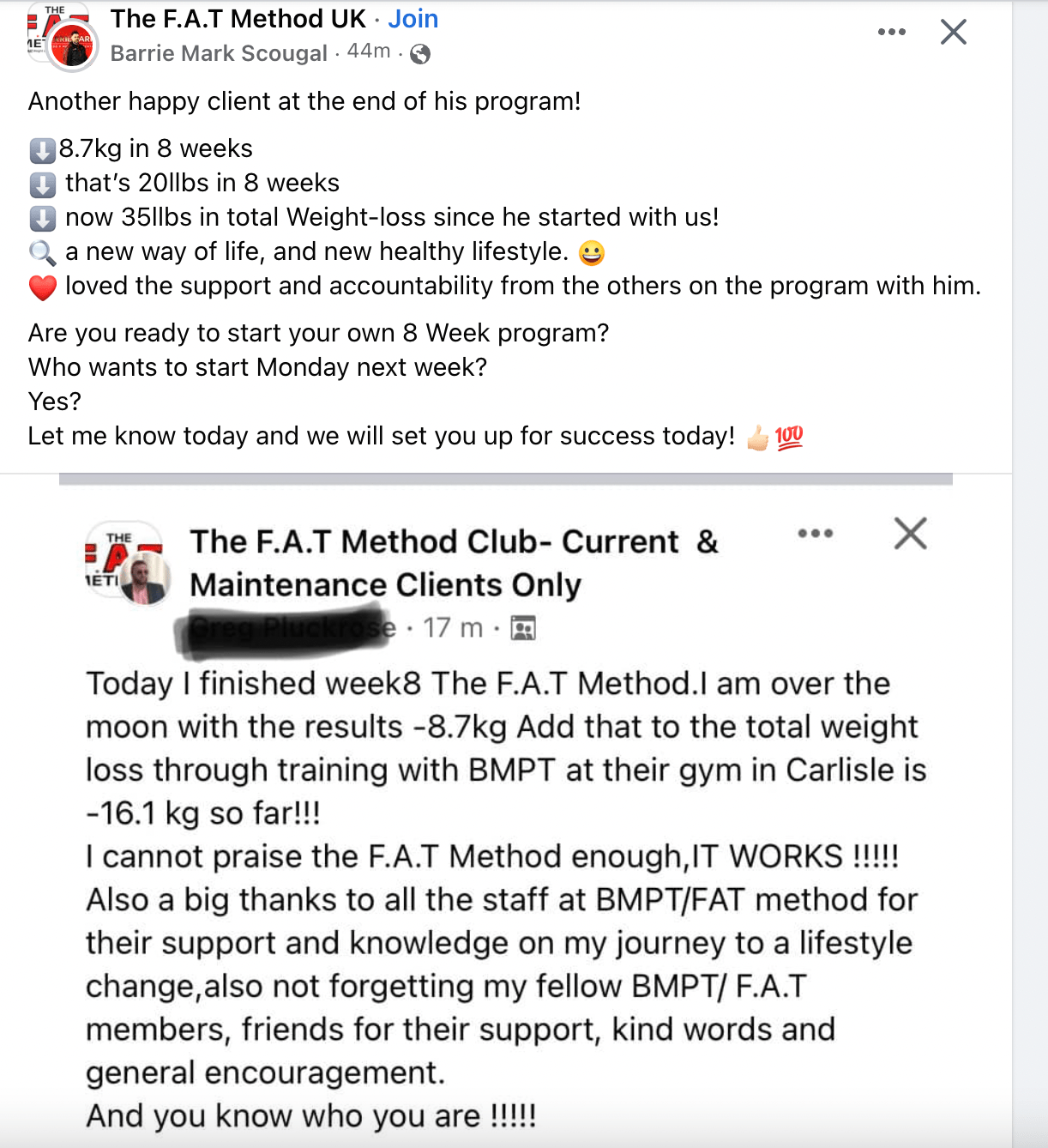Click the embedded group's logo avatar
The height and width of the screenshot is (1148, 1048).
[125, 563]
